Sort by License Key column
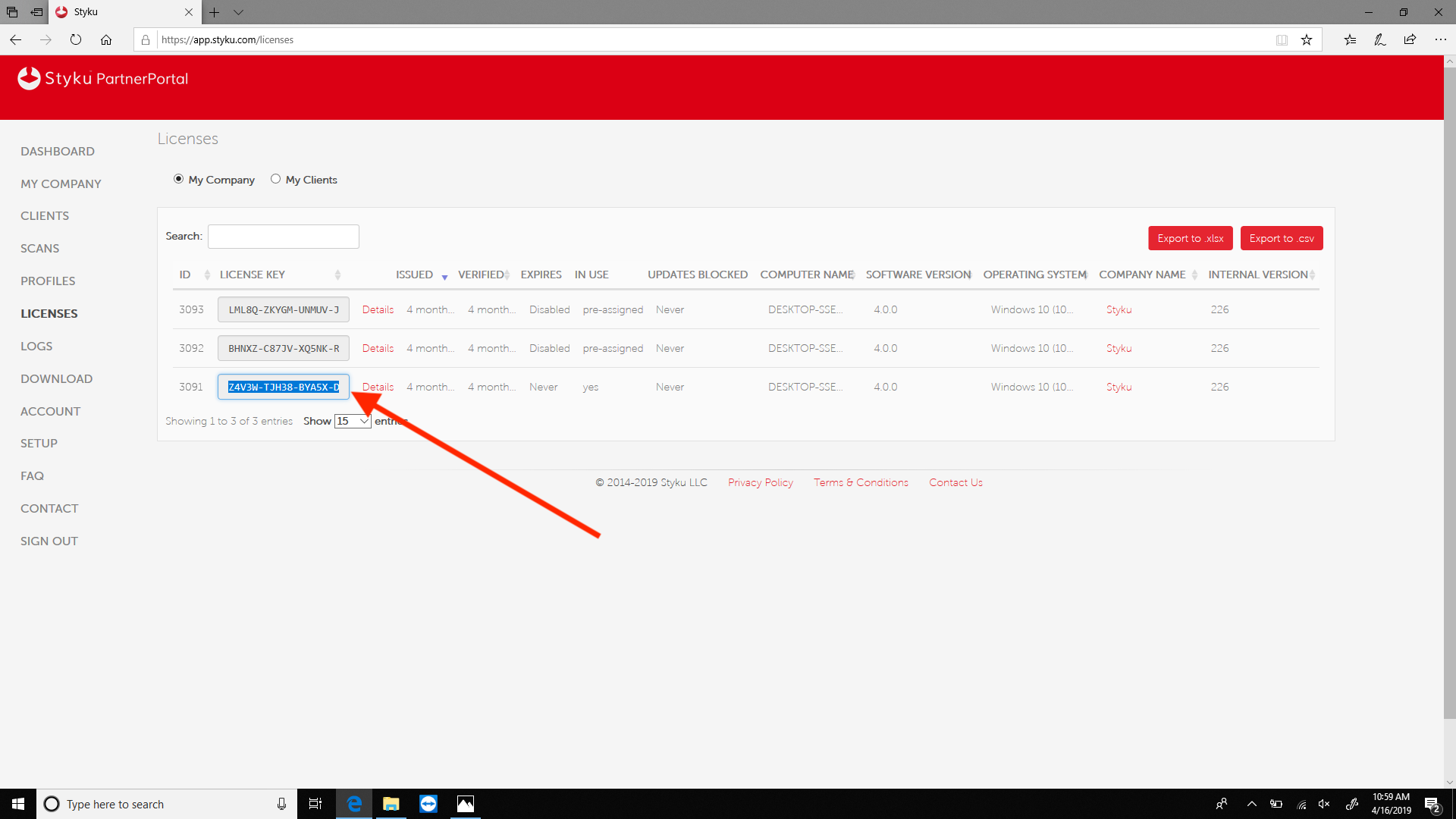 [280, 275]
